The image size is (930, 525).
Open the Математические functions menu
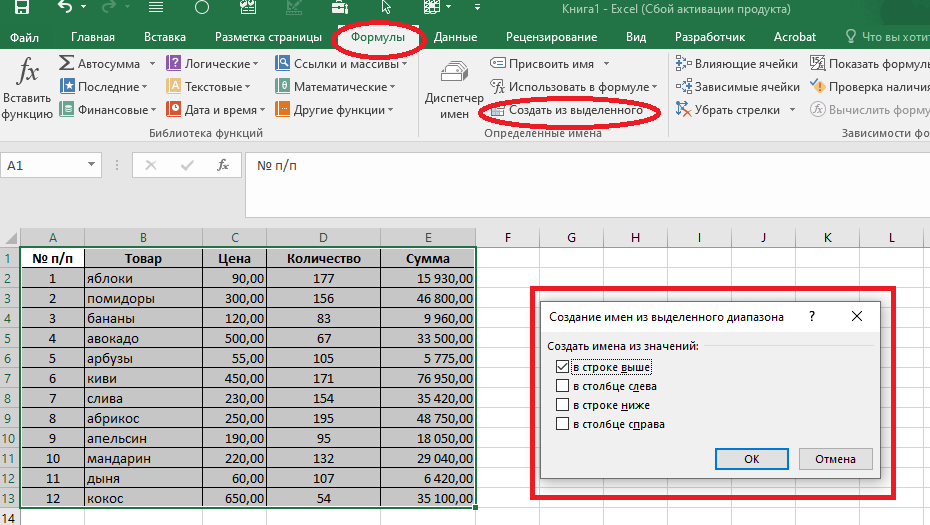335,87
